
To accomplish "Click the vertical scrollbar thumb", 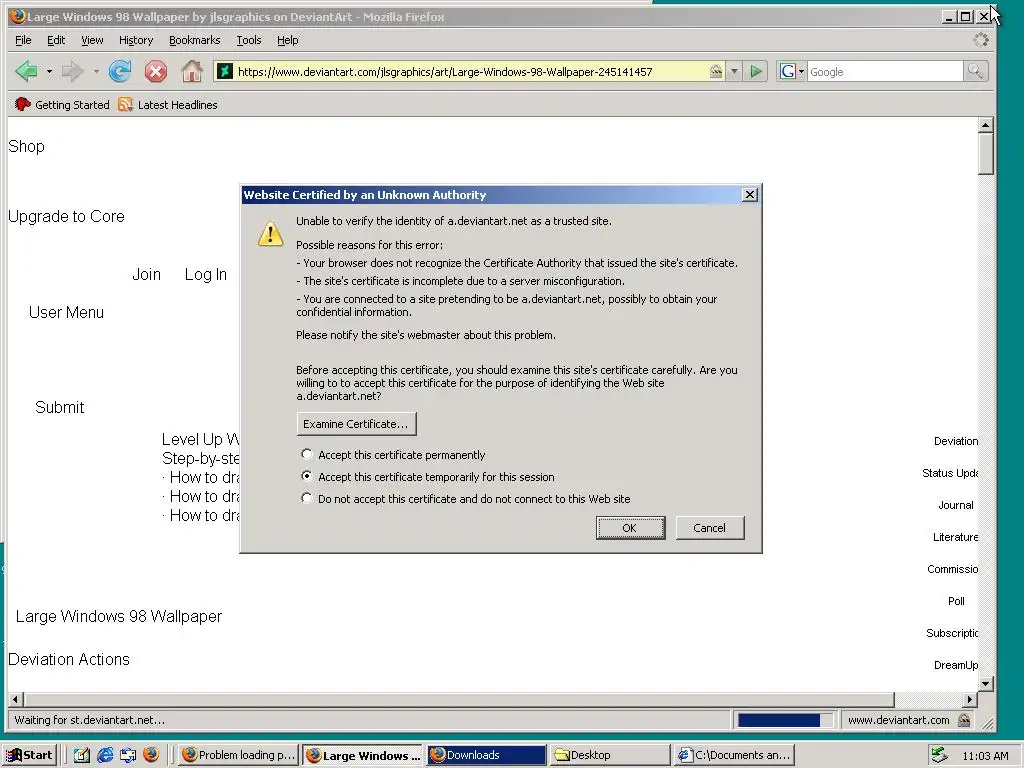I will pos(985,153).
